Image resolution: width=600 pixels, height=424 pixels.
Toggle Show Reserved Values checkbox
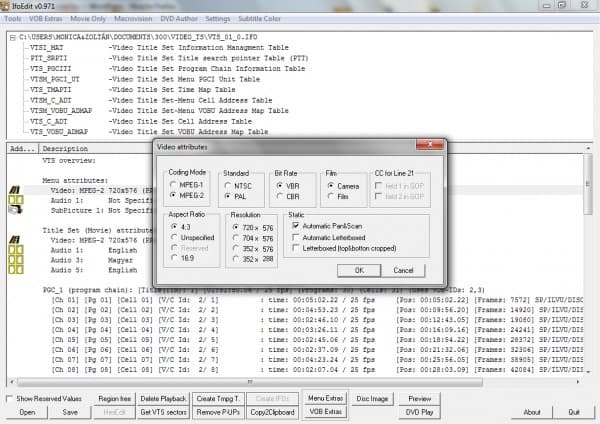[10, 399]
